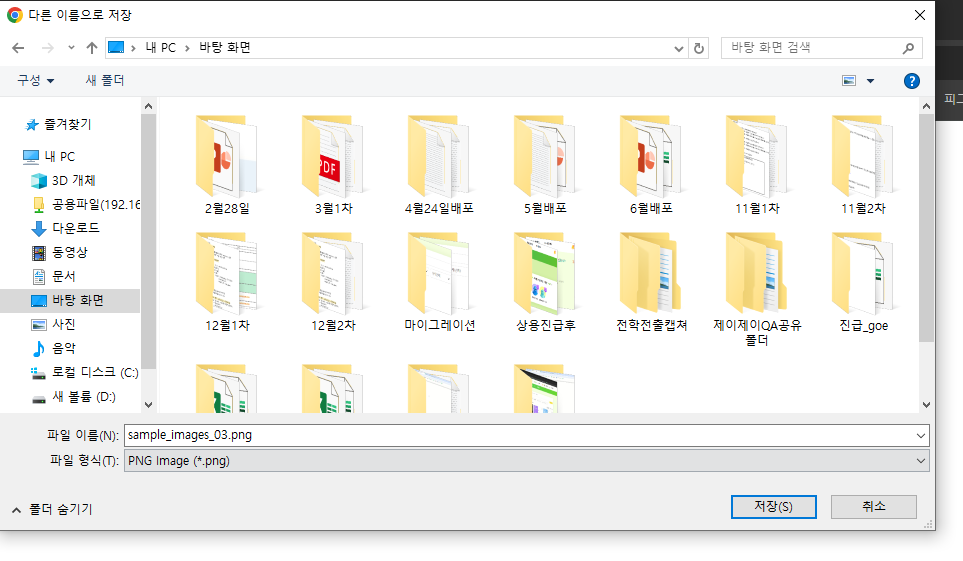963x561 pixels.
Task: Open the help question mark icon
Action: (x=911, y=81)
